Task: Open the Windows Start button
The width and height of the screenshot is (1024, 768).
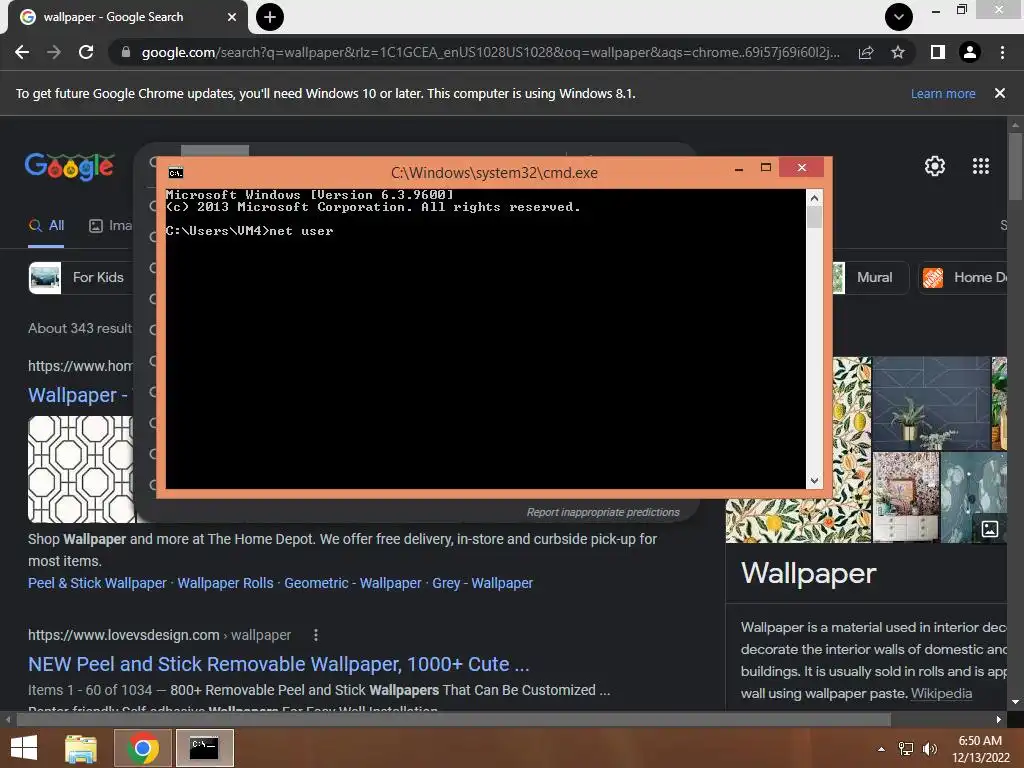Action: point(24,748)
